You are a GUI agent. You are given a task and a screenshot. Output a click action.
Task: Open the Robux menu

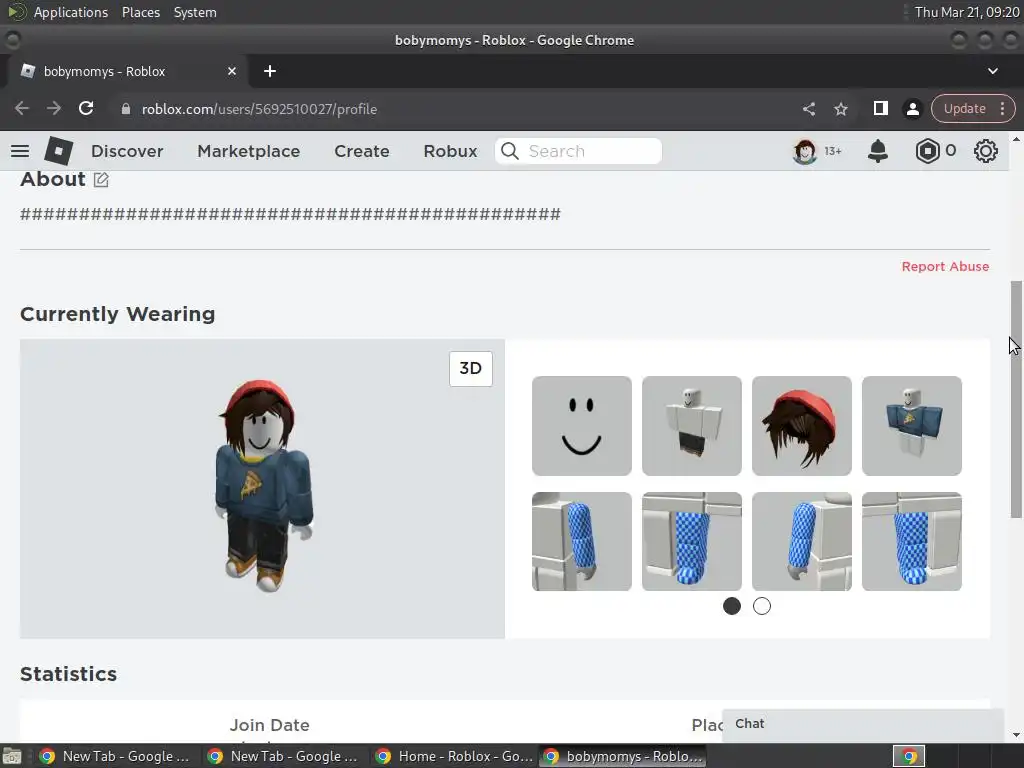tap(450, 151)
